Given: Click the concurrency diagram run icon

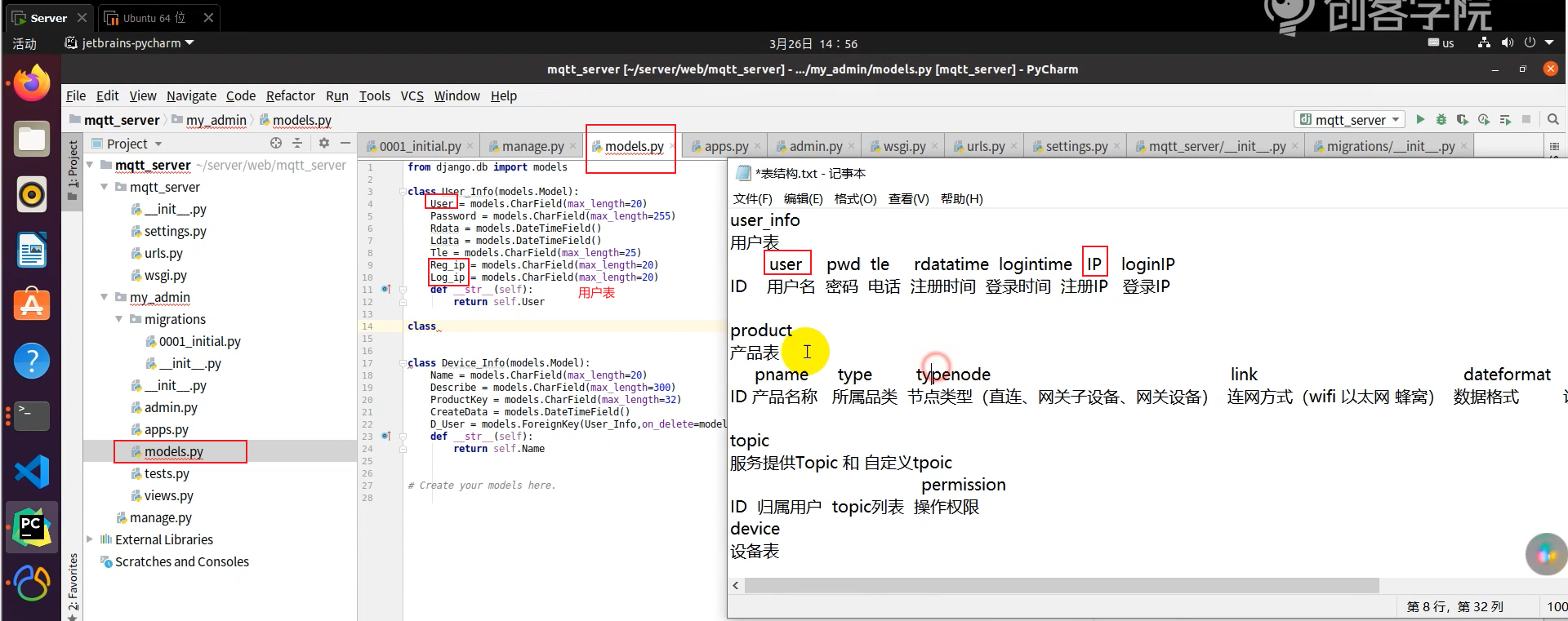Looking at the screenshot, I should (x=1505, y=119).
